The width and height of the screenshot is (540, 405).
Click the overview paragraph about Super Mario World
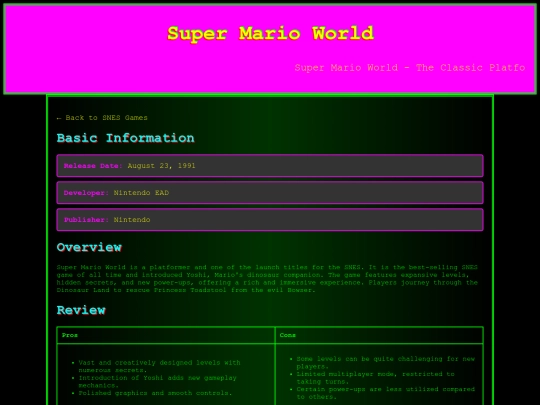[x=267, y=279]
